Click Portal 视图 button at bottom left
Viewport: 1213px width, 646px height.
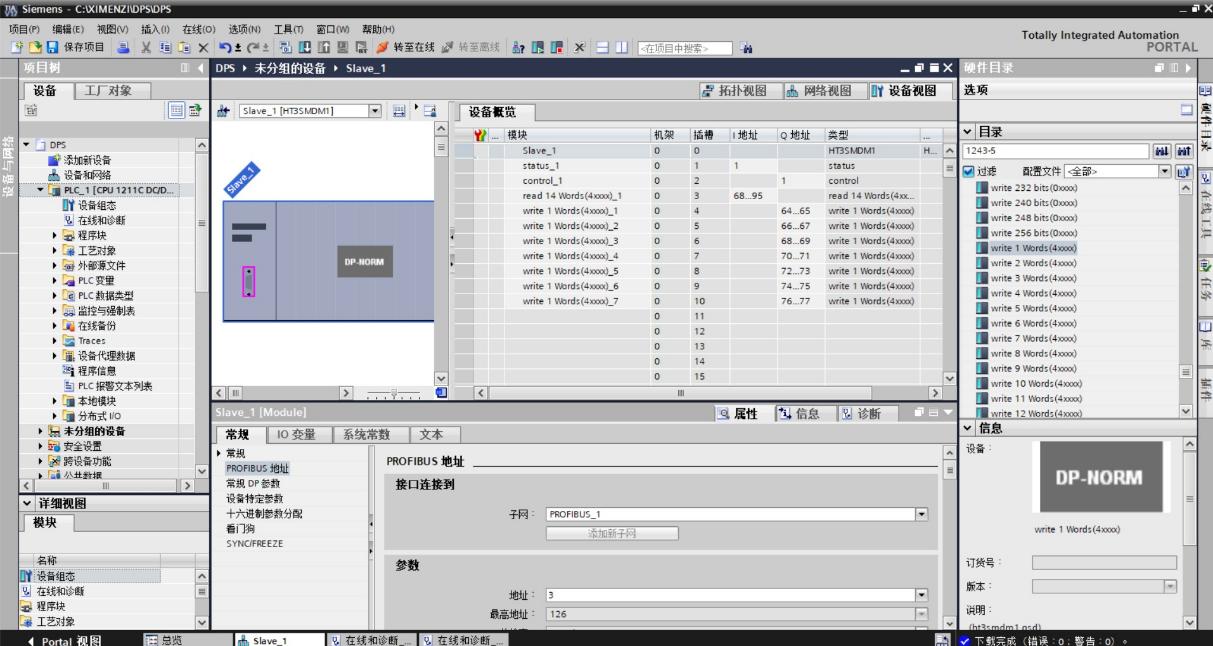(x=65, y=640)
